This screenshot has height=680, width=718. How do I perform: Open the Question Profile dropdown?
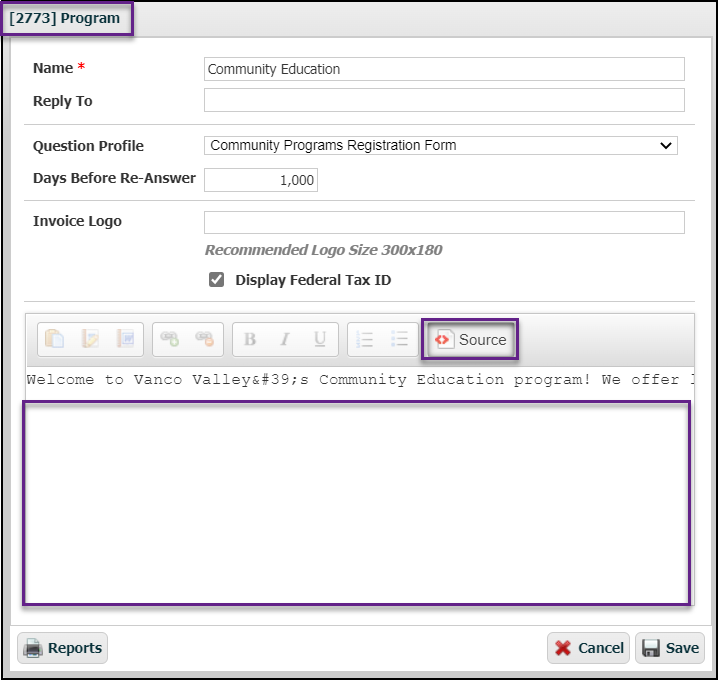441,145
